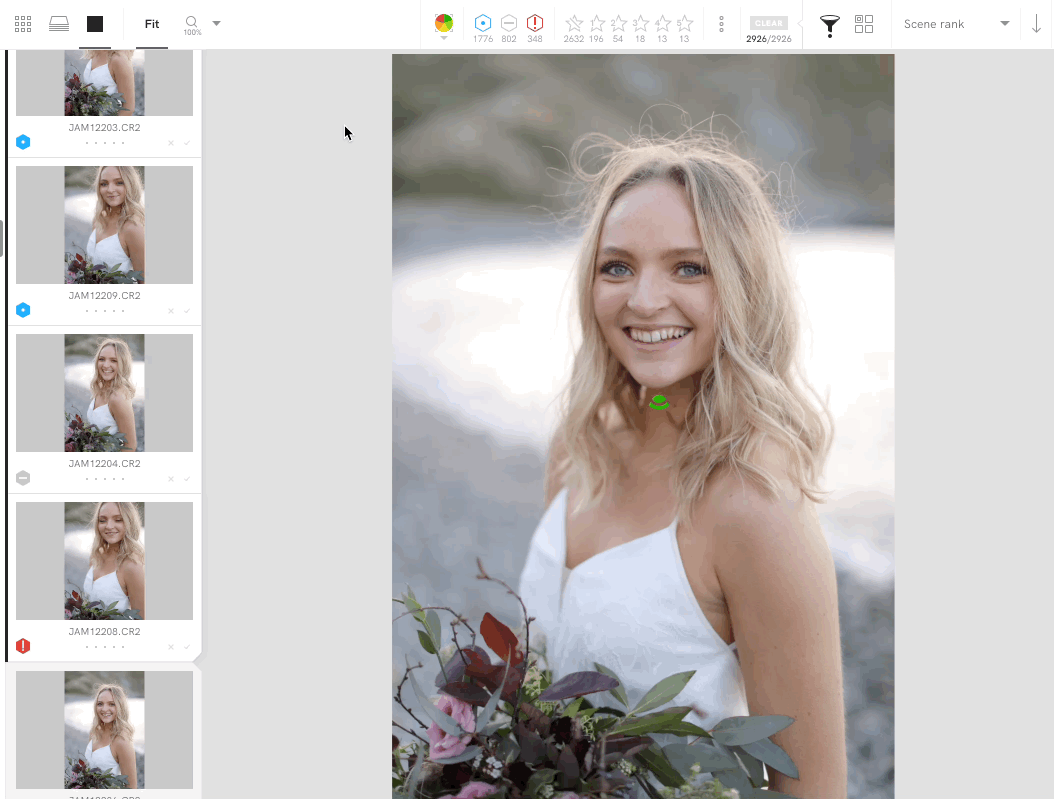This screenshot has width=1054, height=799.
Task: Select the currently highlighted bottom thumbnail
Action: tap(104, 730)
